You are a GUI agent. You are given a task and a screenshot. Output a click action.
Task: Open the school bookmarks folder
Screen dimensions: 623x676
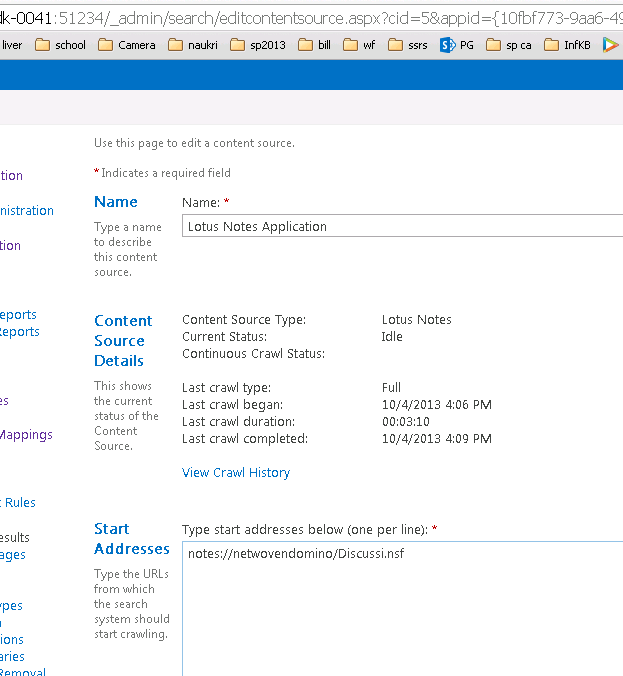(60, 45)
